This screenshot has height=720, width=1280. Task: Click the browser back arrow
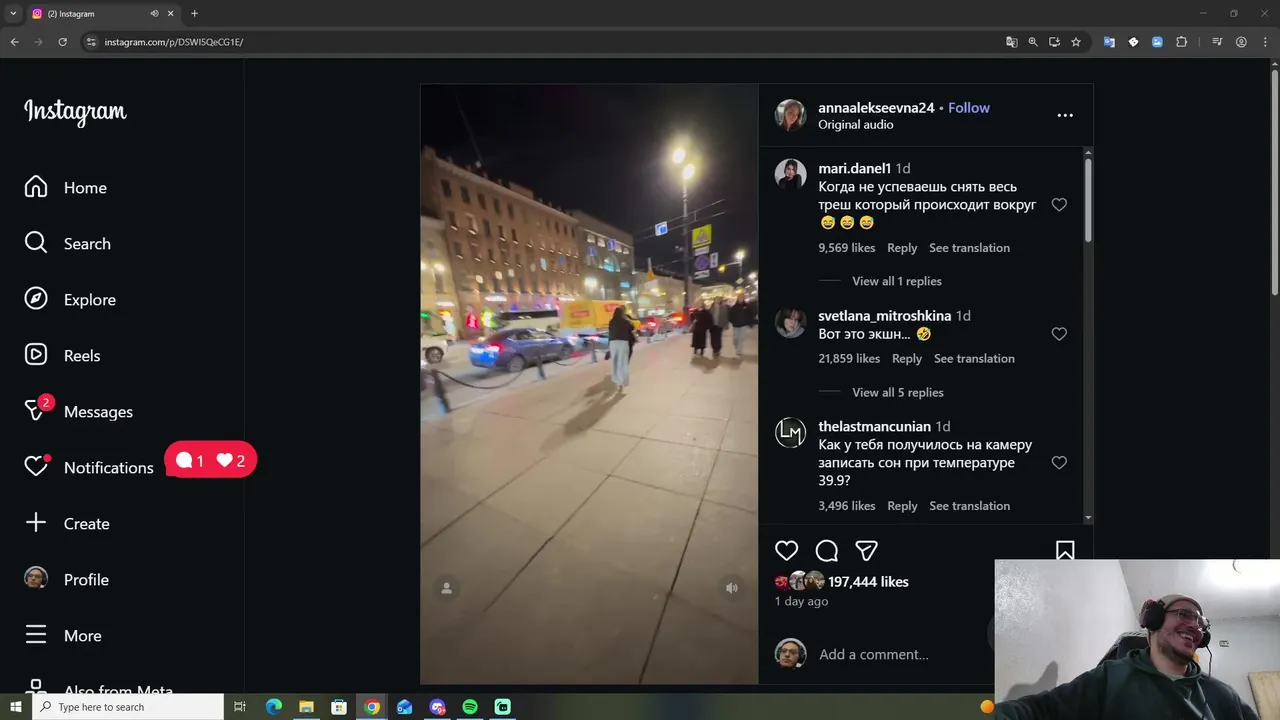(x=14, y=42)
